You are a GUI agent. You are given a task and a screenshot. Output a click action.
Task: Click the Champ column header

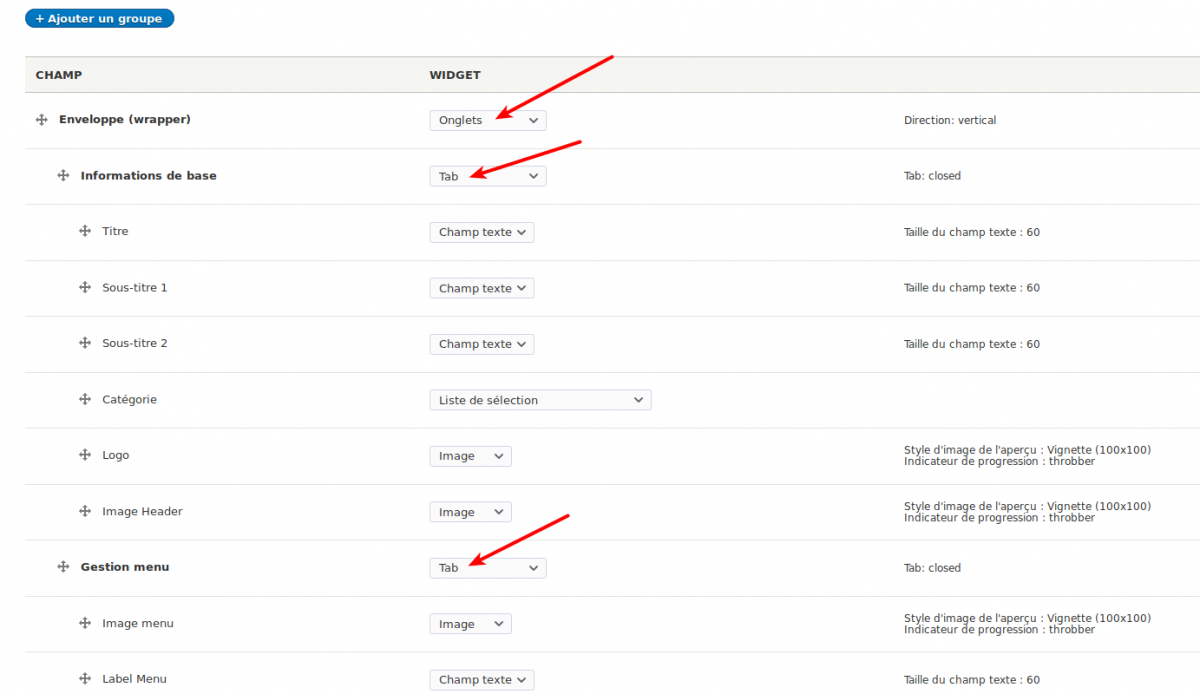pyautogui.click(x=59, y=75)
